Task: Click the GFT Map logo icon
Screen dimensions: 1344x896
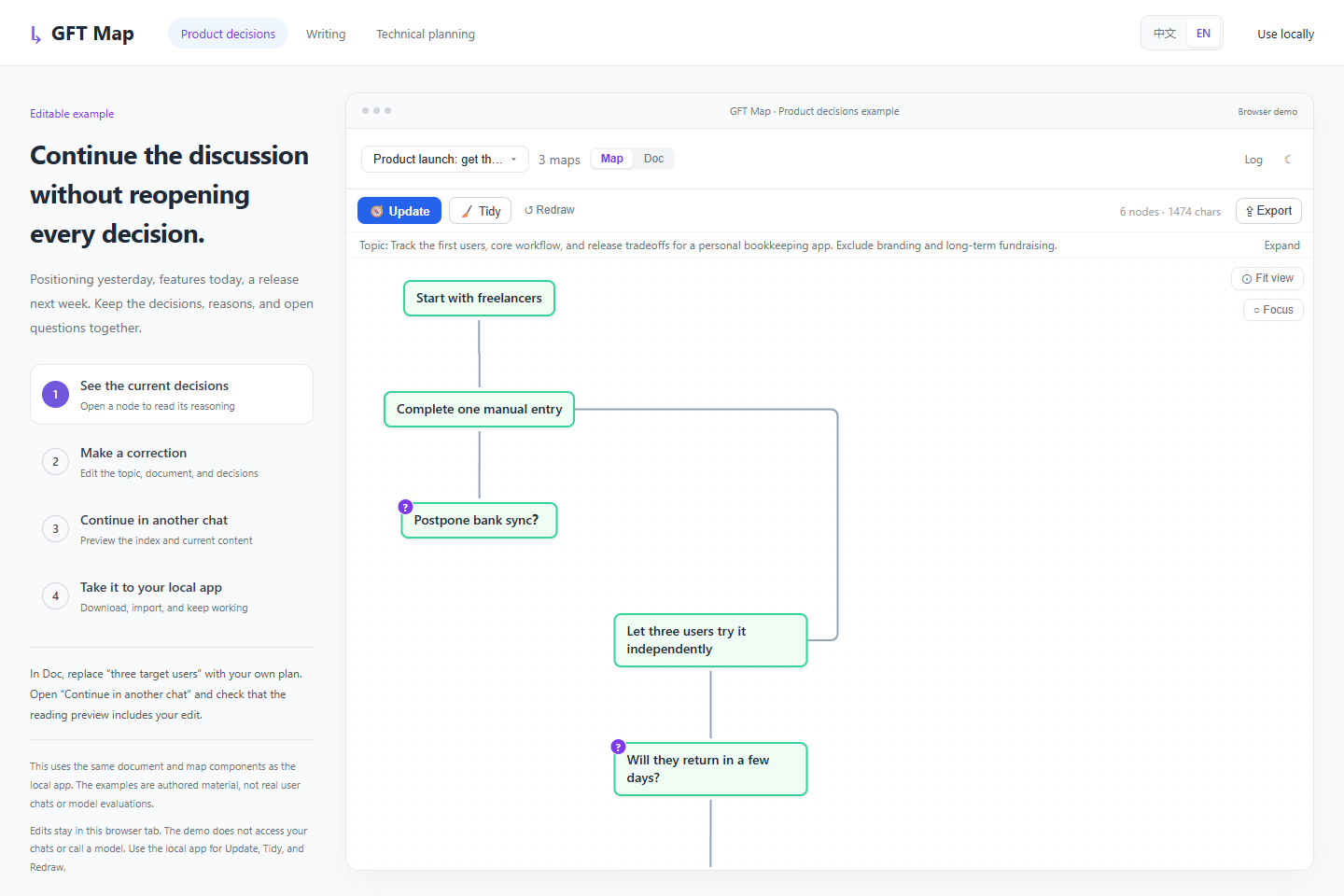Action: tap(35, 35)
